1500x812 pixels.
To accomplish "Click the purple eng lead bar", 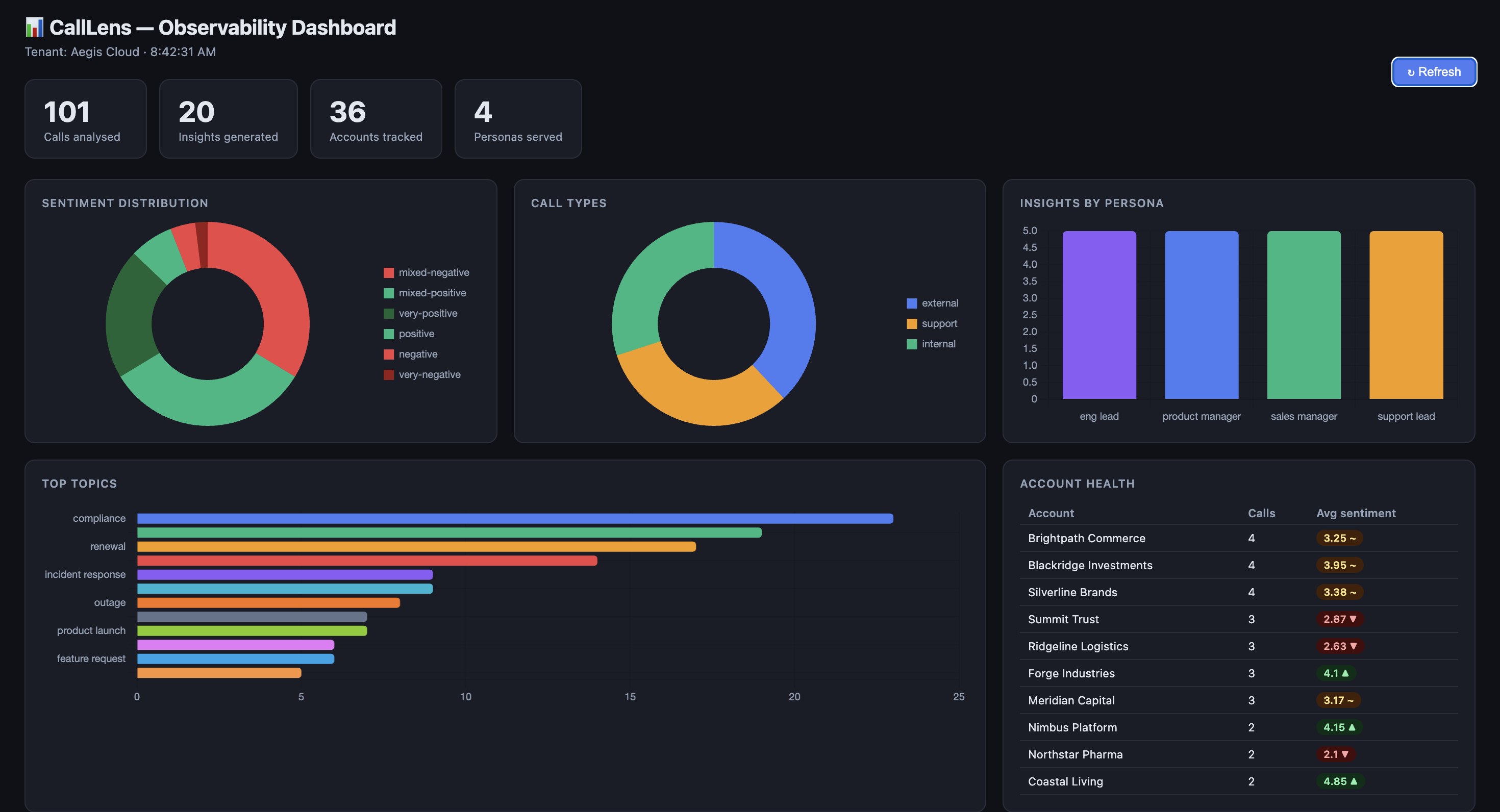I will coord(1099,315).
